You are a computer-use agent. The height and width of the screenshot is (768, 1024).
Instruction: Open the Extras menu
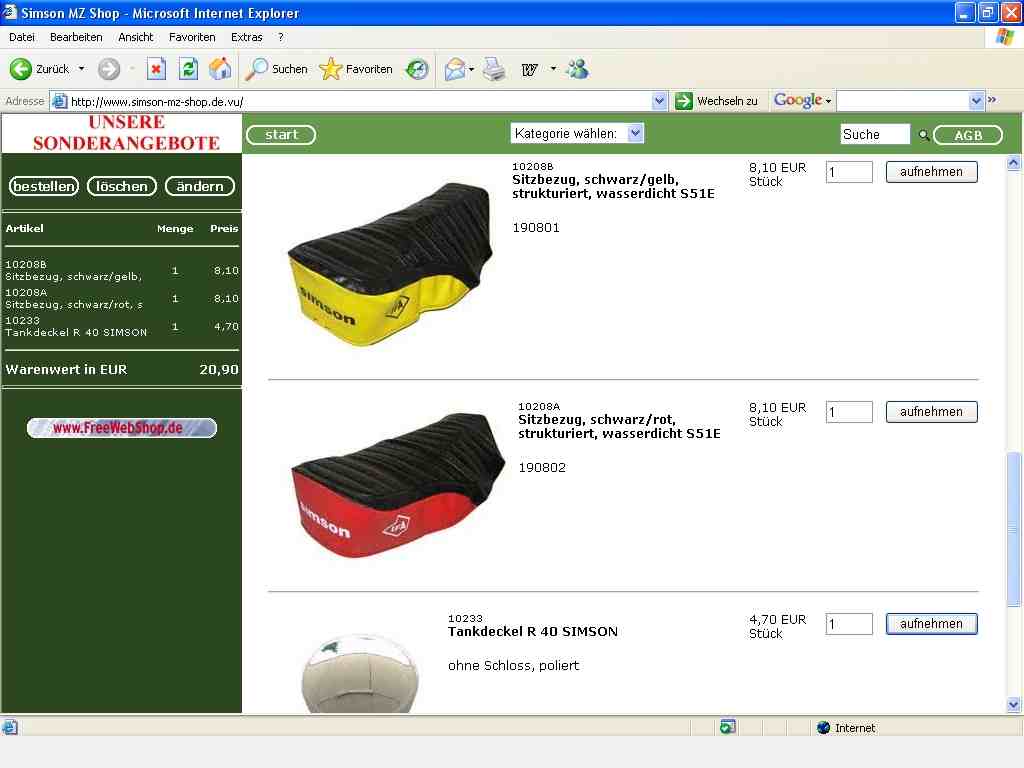[x=246, y=37]
